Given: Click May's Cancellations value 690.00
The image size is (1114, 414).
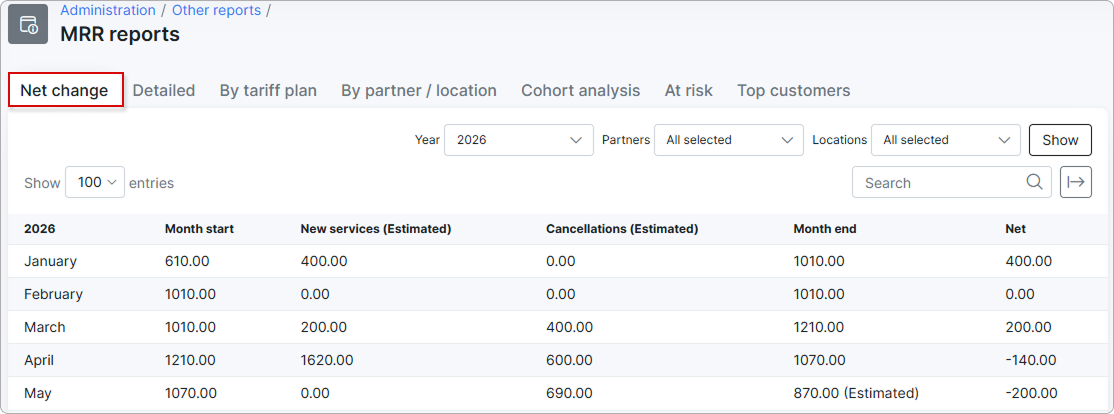Looking at the screenshot, I should [569, 393].
